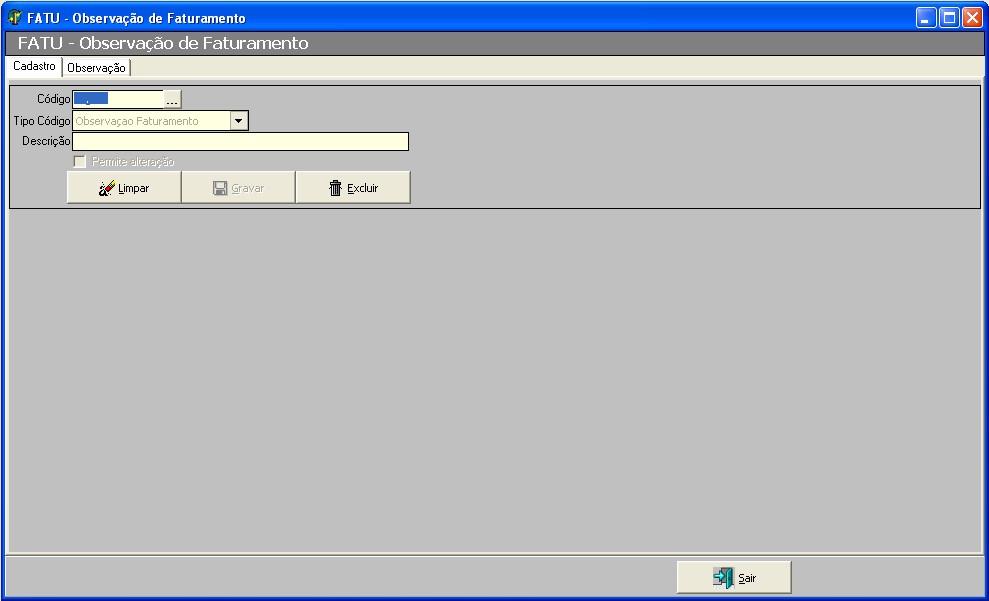Click the Observaçao Faturamento combo box field
989x601 pixels.
click(x=150, y=121)
